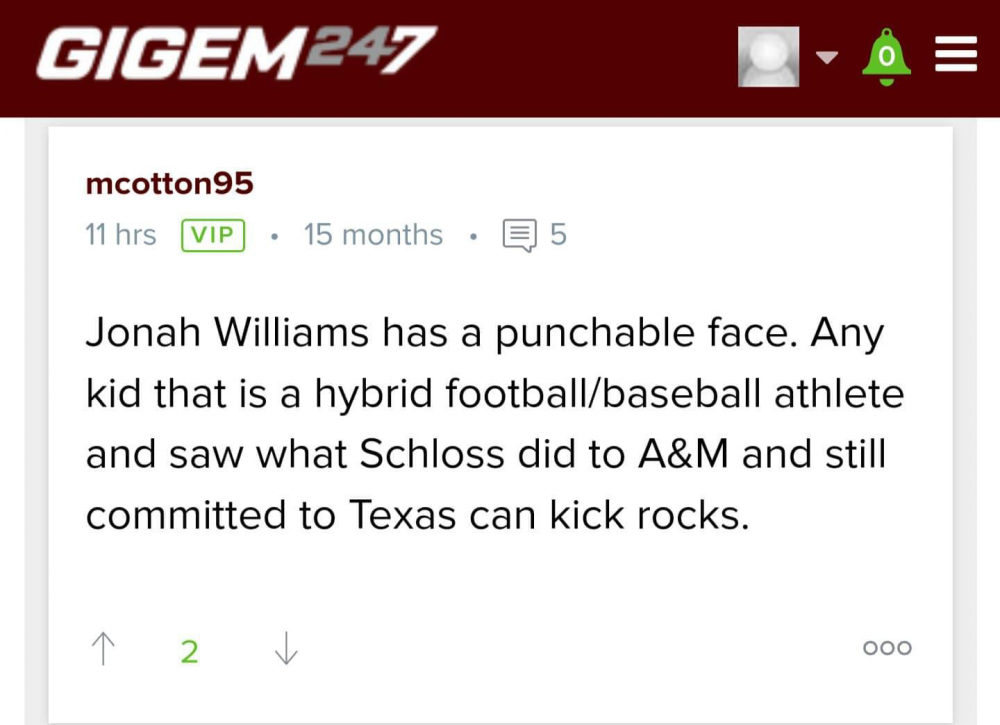Viewport: 1000px width, 725px height.
Task: Click the zero count on the notification bell
Action: [x=886, y=57]
